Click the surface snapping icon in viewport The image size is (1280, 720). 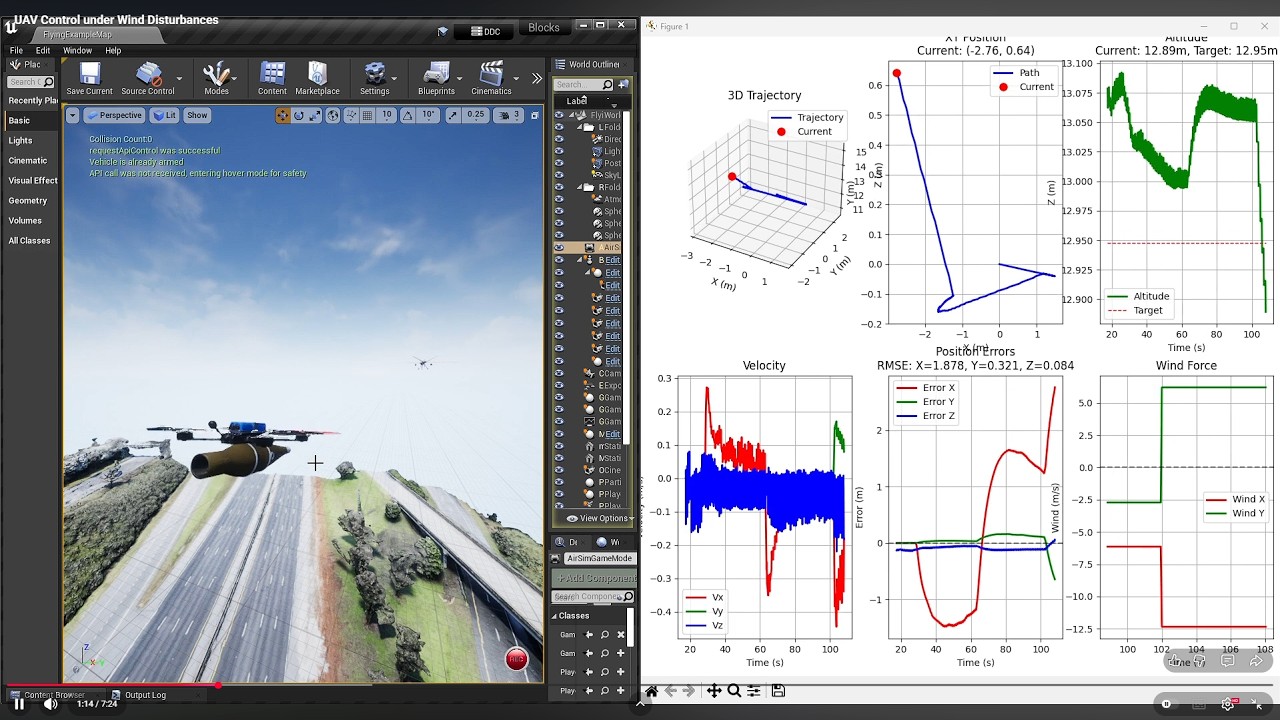[x=350, y=115]
